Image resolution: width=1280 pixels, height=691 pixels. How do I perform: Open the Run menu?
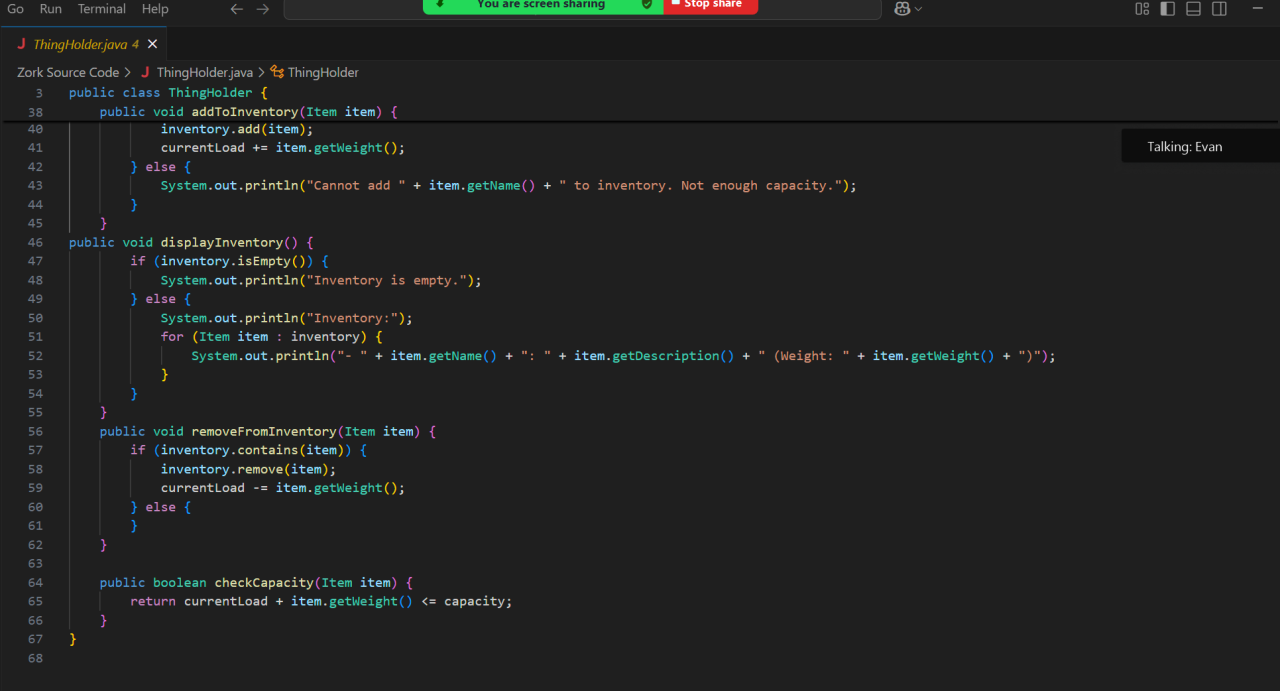click(51, 9)
